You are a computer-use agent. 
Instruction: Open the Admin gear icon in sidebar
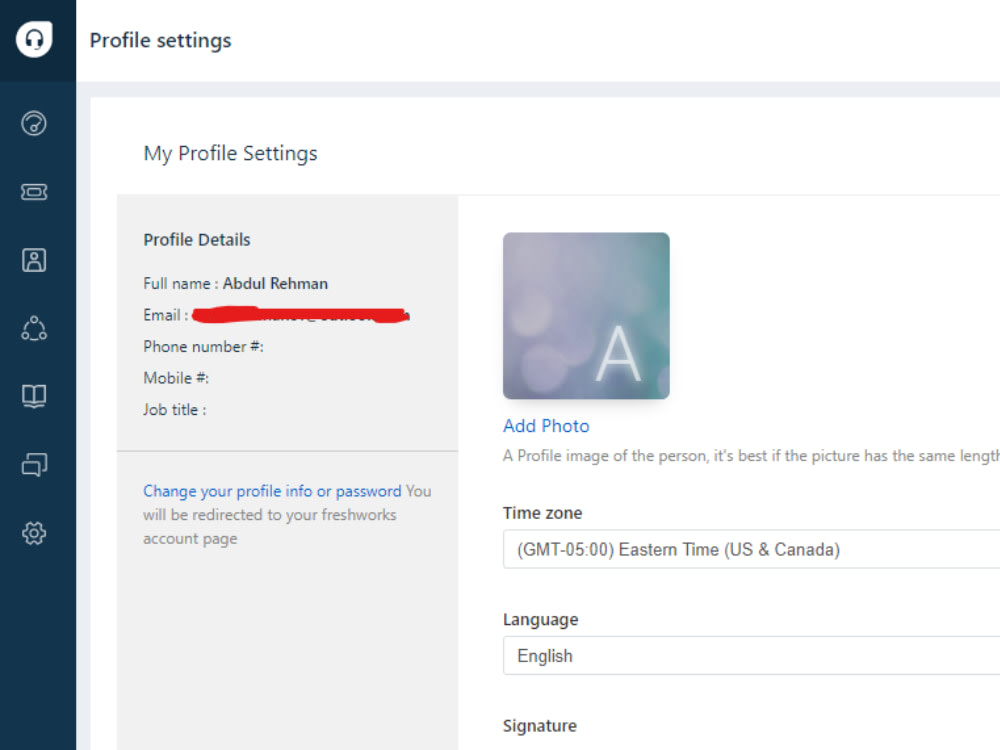(34, 533)
